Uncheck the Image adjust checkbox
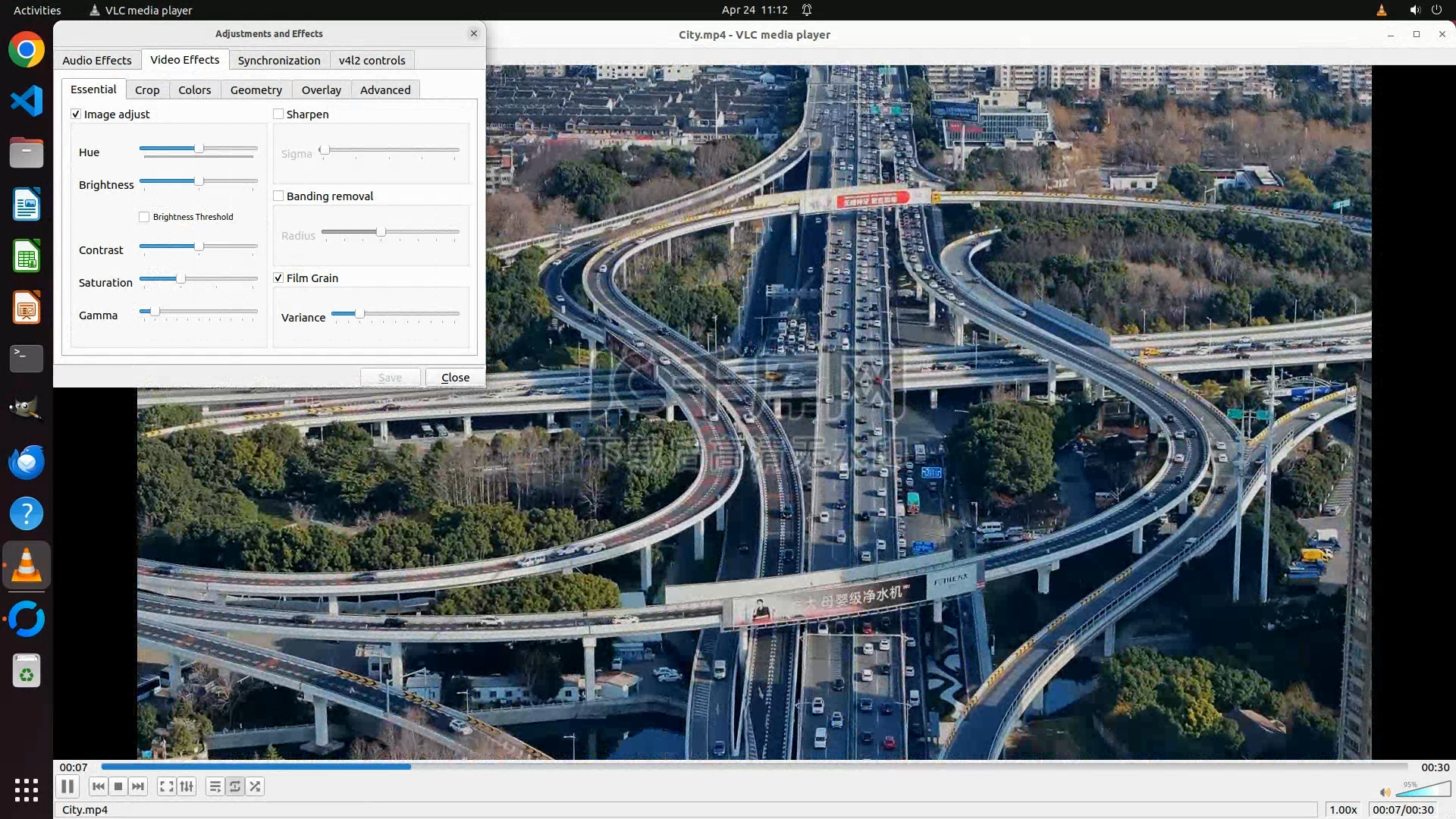Screen dimensions: 1456x819 (76, 115)
